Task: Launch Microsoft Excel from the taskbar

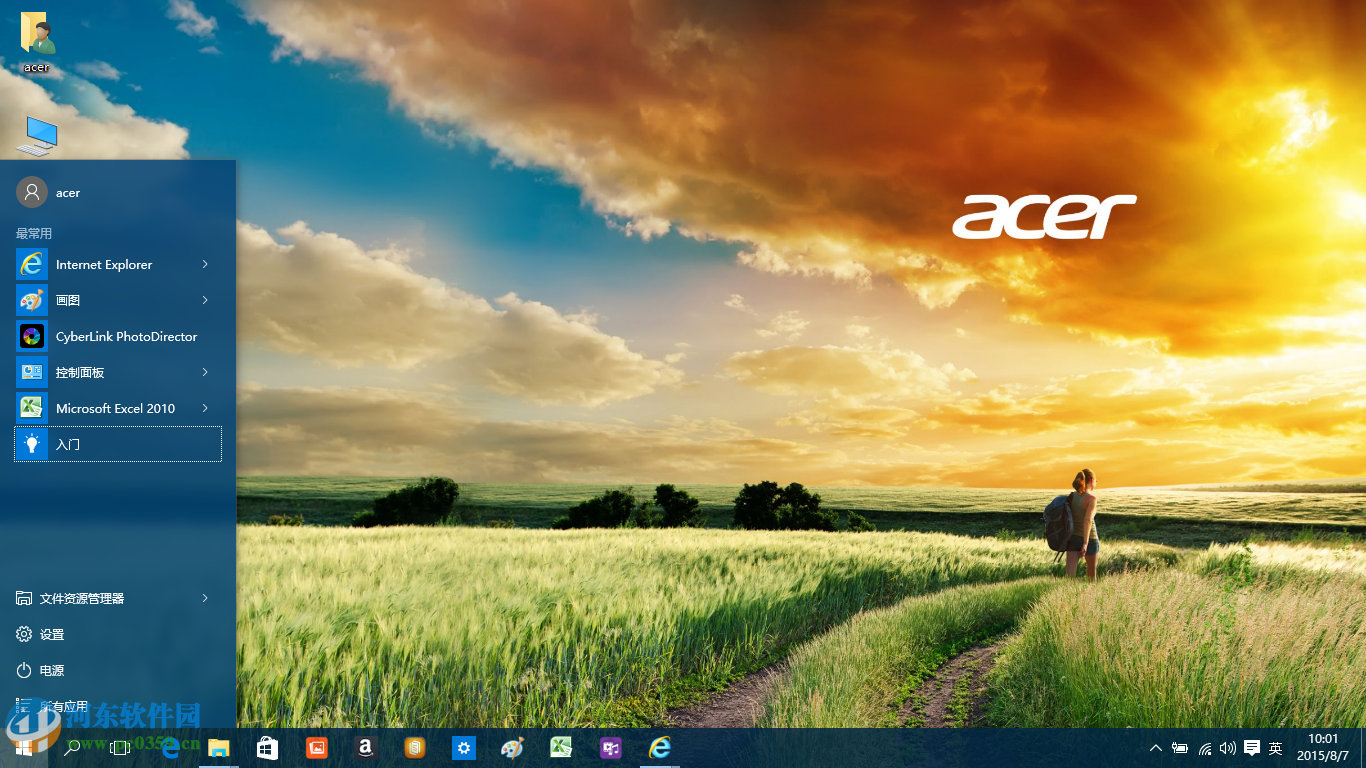Action: (x=561, y=747)
